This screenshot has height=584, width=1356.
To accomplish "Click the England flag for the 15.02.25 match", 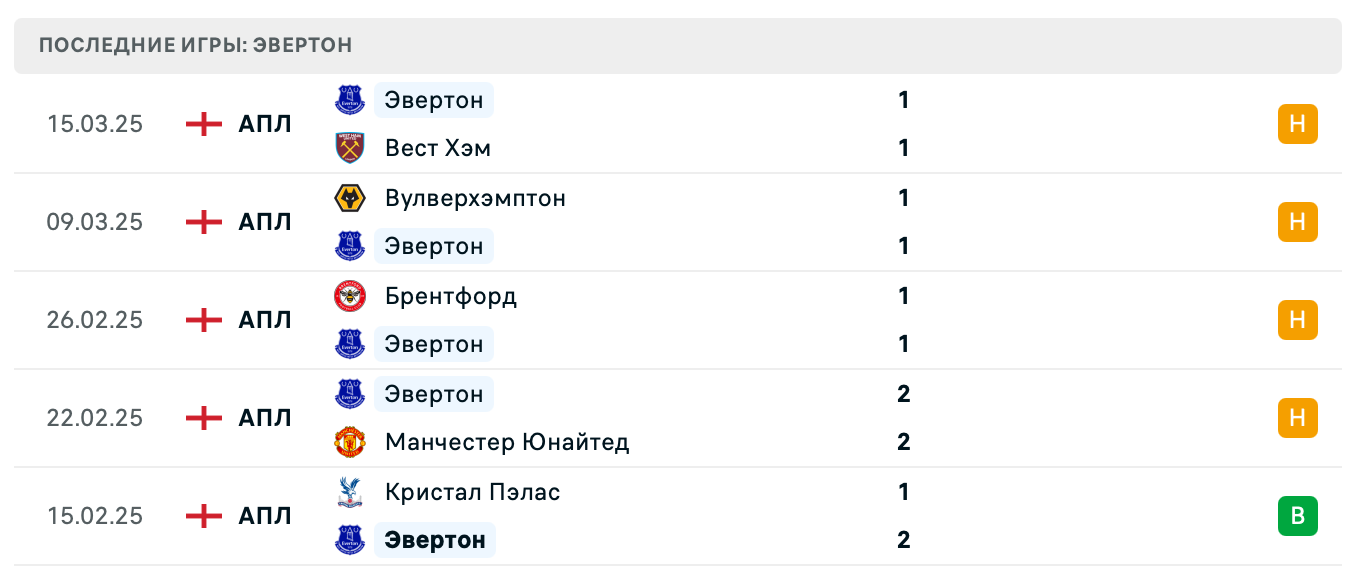I will (203, 516).
